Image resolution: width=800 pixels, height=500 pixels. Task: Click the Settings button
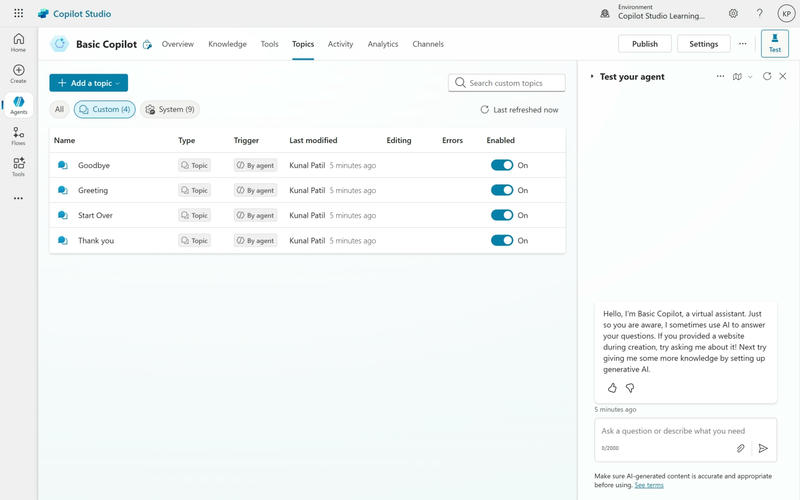704,44
